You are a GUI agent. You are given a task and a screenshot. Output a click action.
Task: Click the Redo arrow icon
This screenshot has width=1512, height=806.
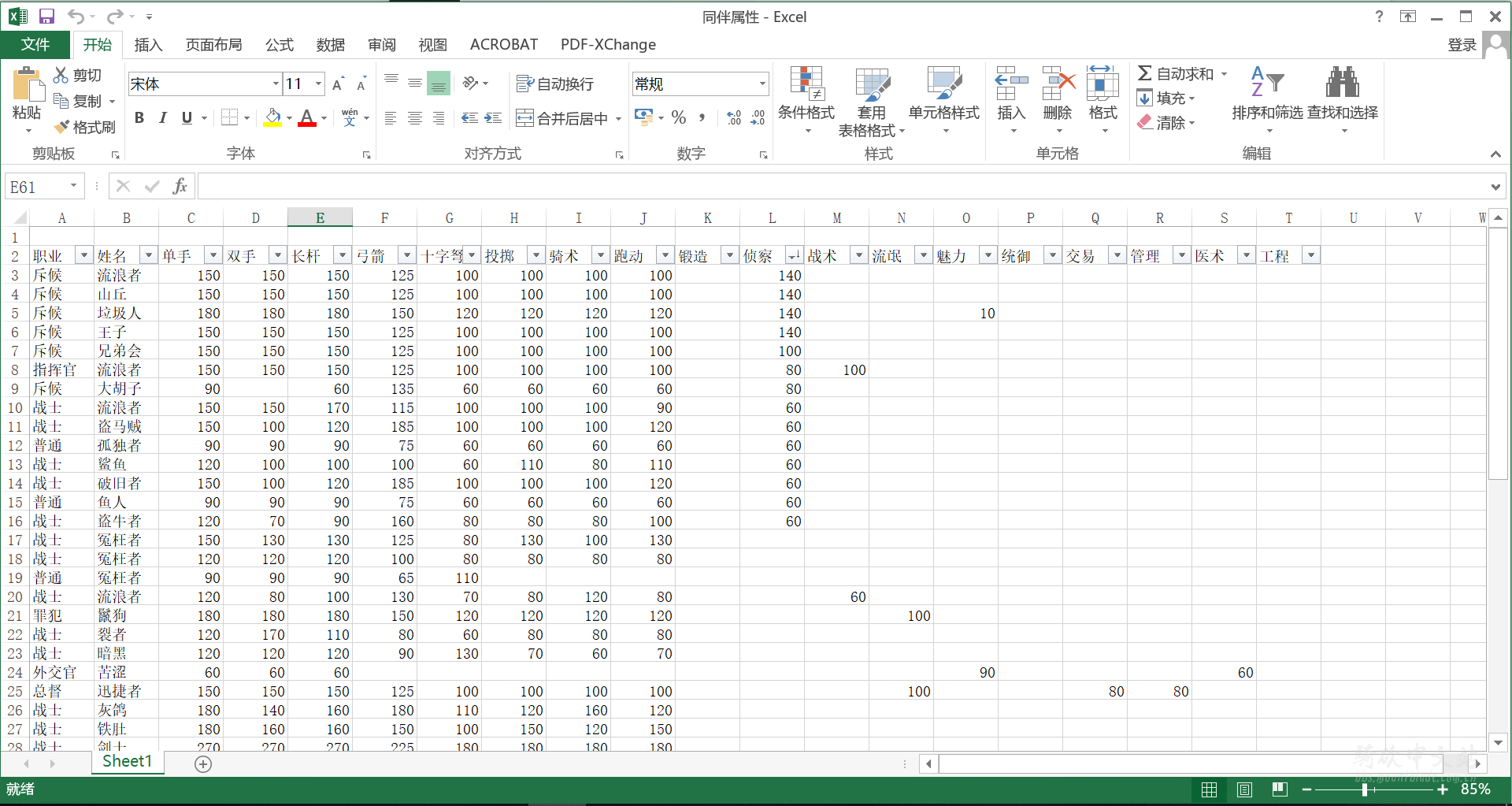tap(115, 17)
